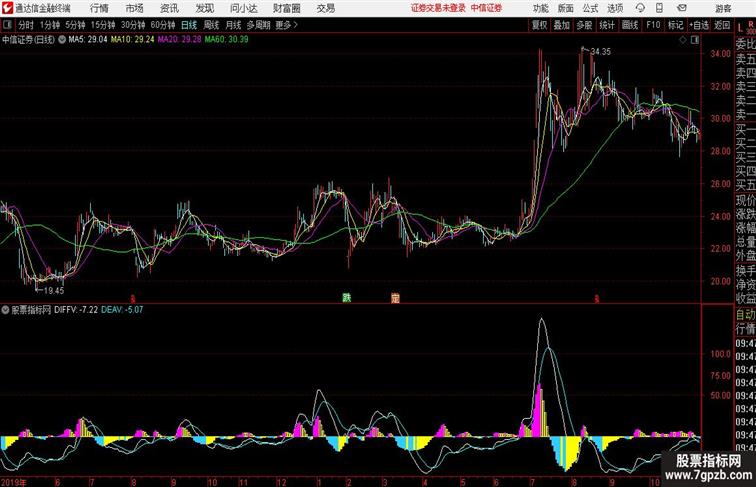Click the red 中信证券 broker link
Screen dimensions: 756x487
pyautogui.click(x=486, y=8)
